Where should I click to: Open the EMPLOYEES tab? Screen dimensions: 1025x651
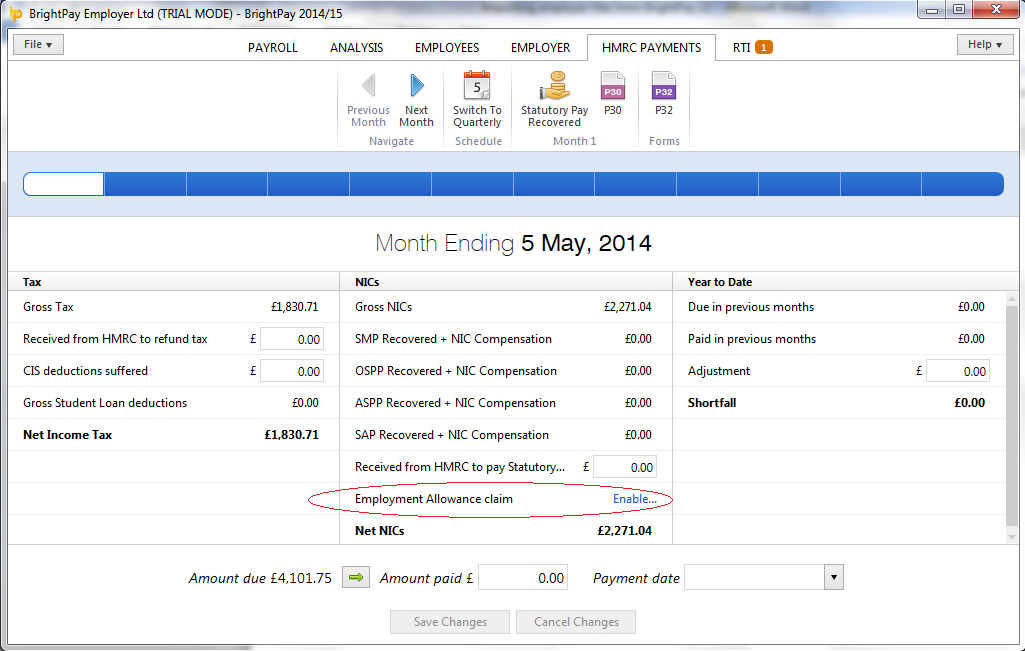(x=447, y=48)
